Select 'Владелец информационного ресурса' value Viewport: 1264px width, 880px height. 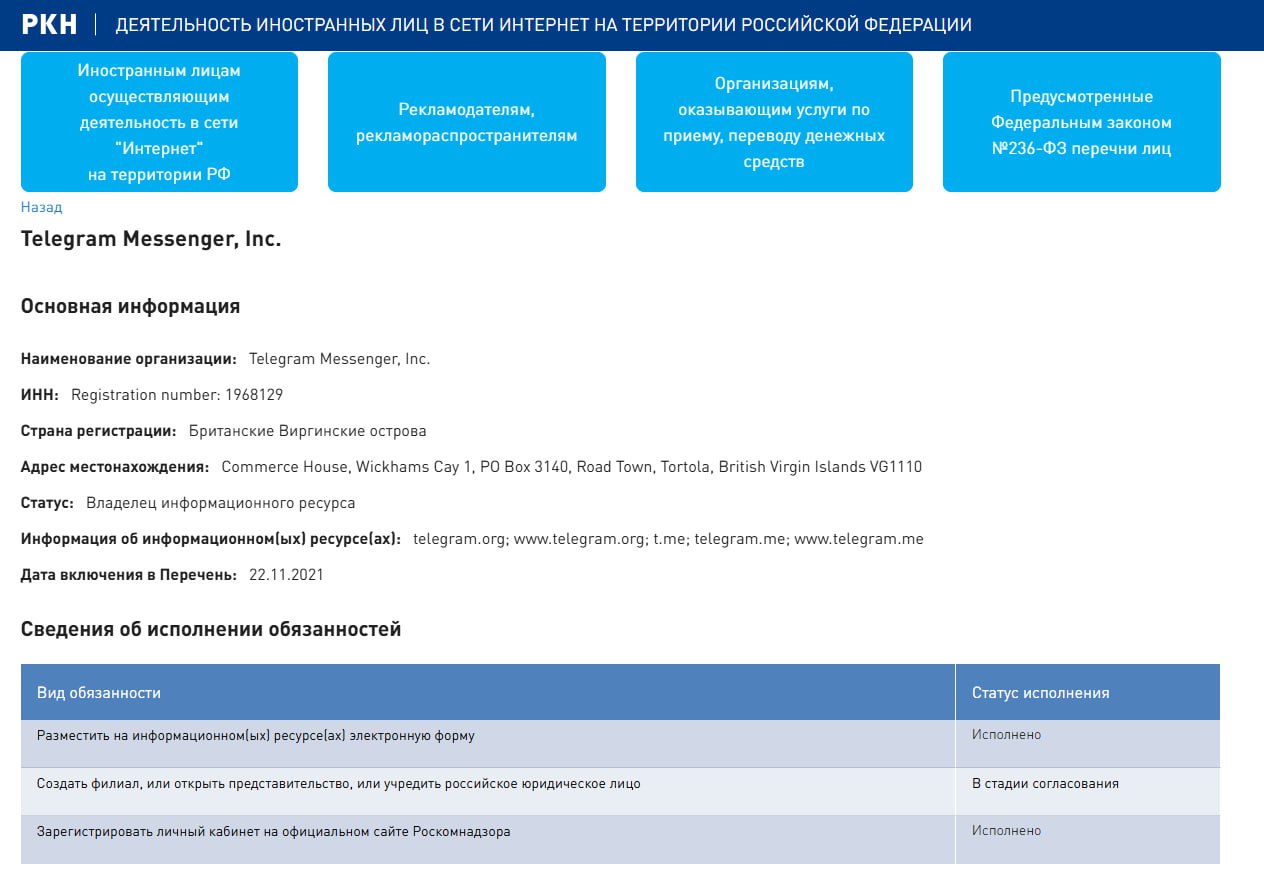click(x=221, y=503)
